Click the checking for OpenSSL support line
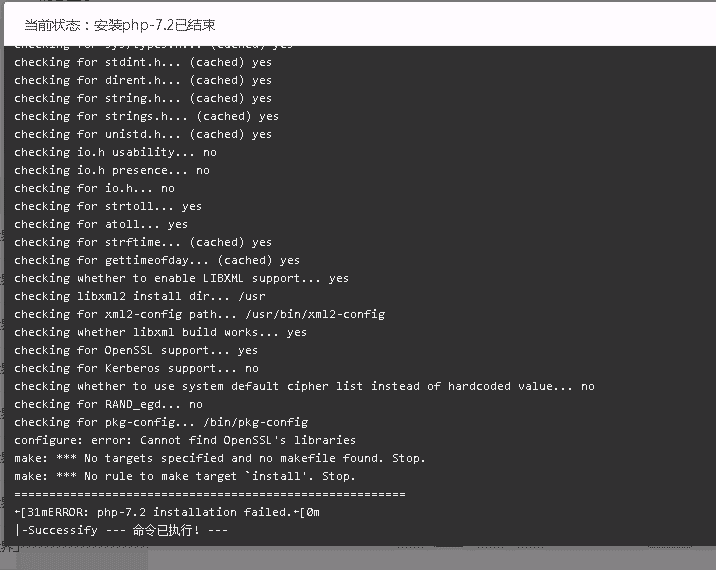Screen dimensions: 716x570 (136, 350)
